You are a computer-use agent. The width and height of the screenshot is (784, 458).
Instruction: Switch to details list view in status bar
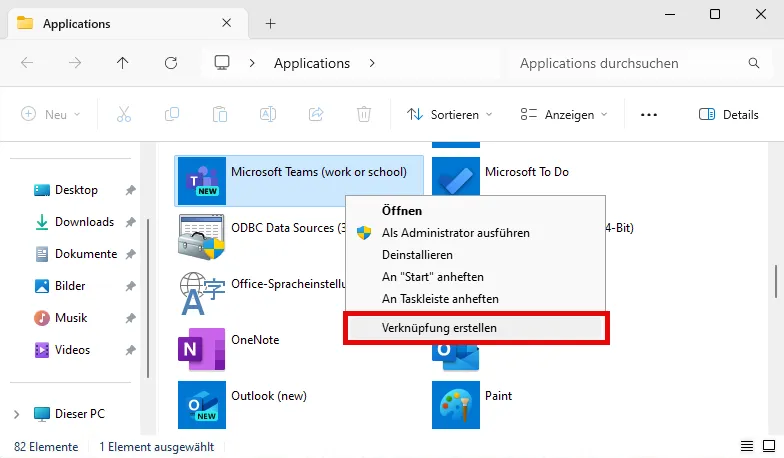coord(746,446)
